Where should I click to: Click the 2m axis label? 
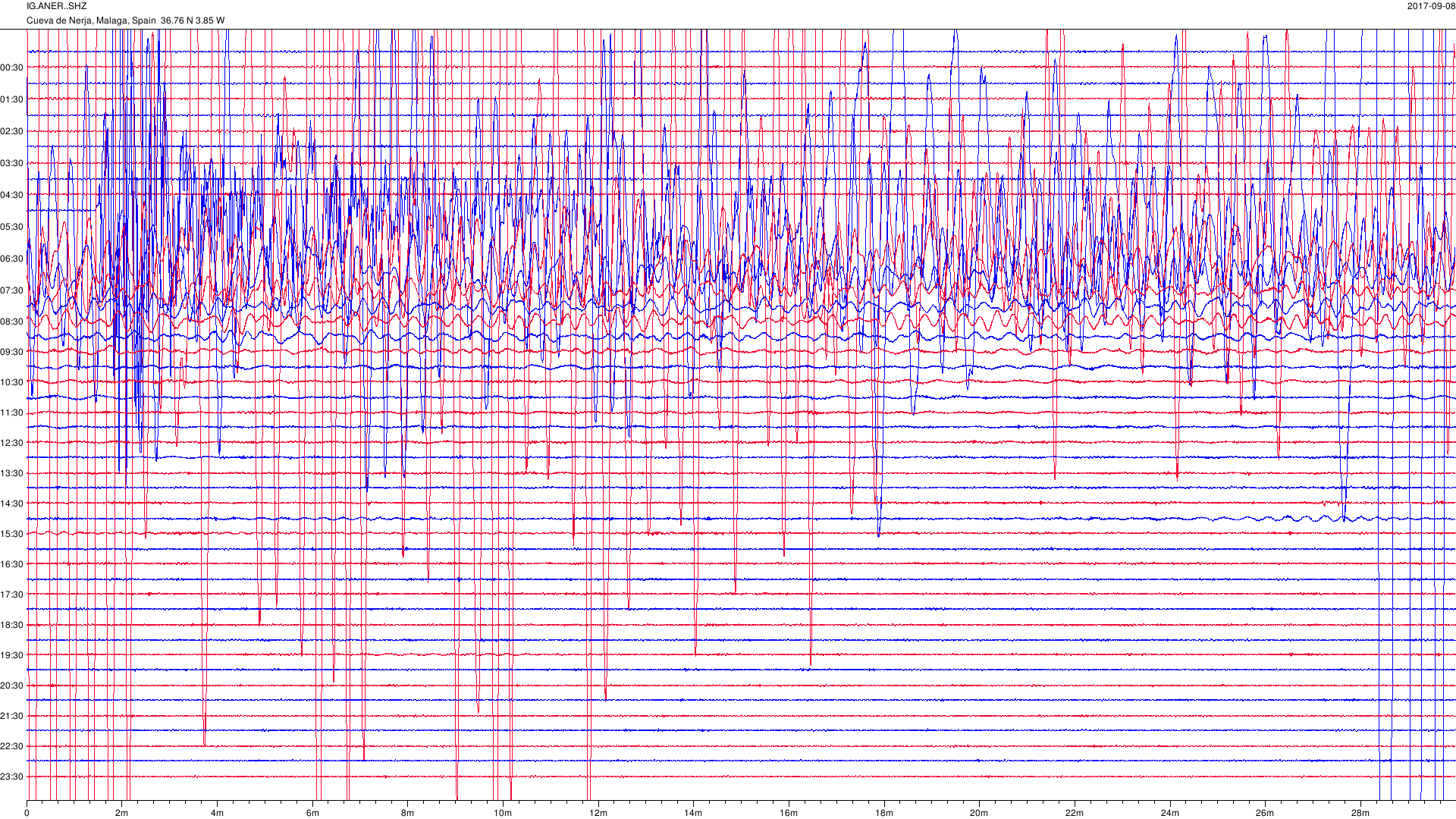122,813
